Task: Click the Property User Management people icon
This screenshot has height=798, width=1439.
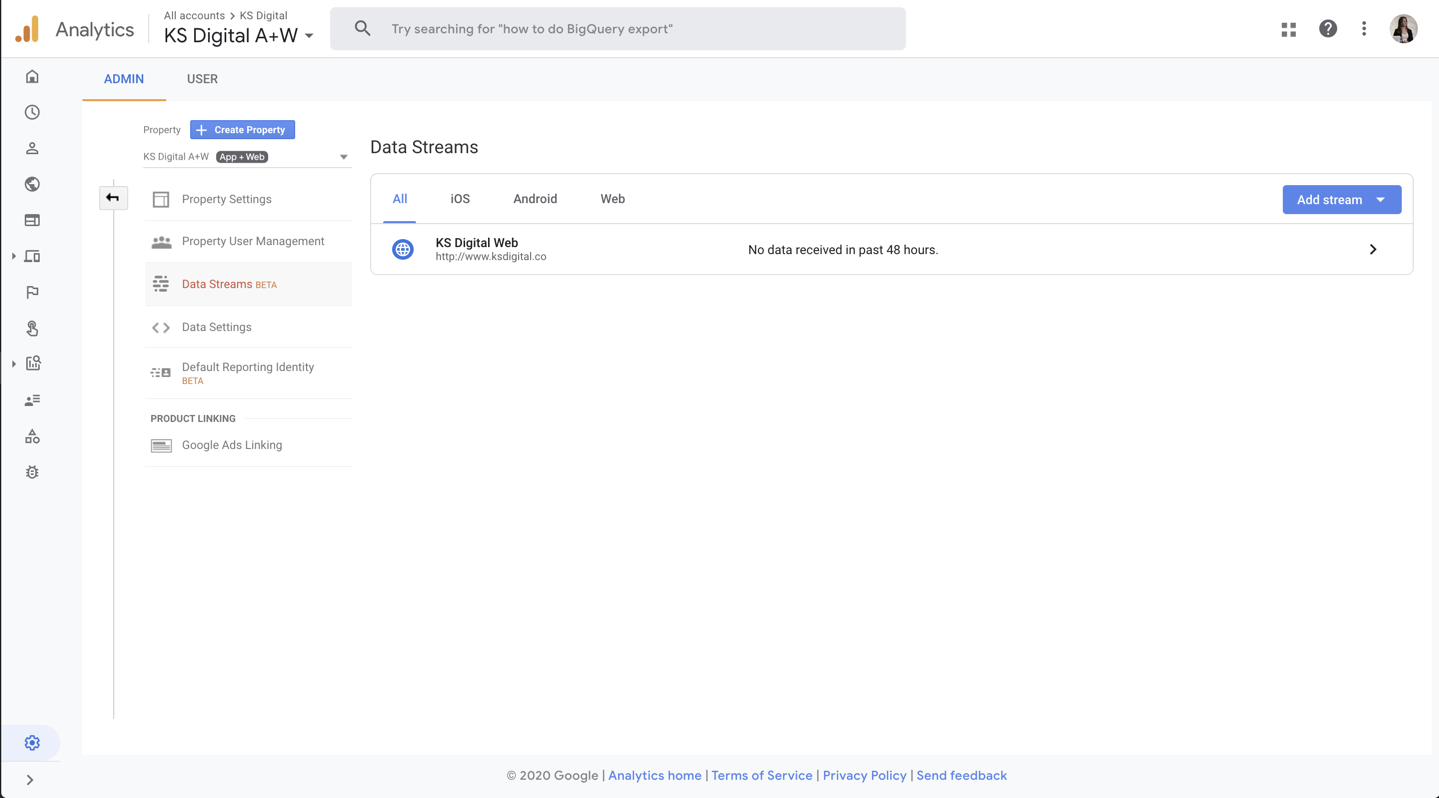Action: click(x=161, y=242)
